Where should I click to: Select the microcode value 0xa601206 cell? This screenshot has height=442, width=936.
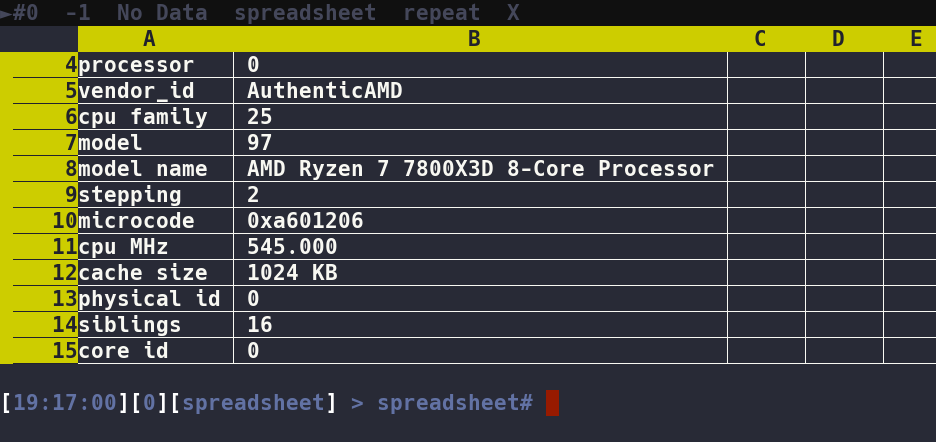point(305,221)
